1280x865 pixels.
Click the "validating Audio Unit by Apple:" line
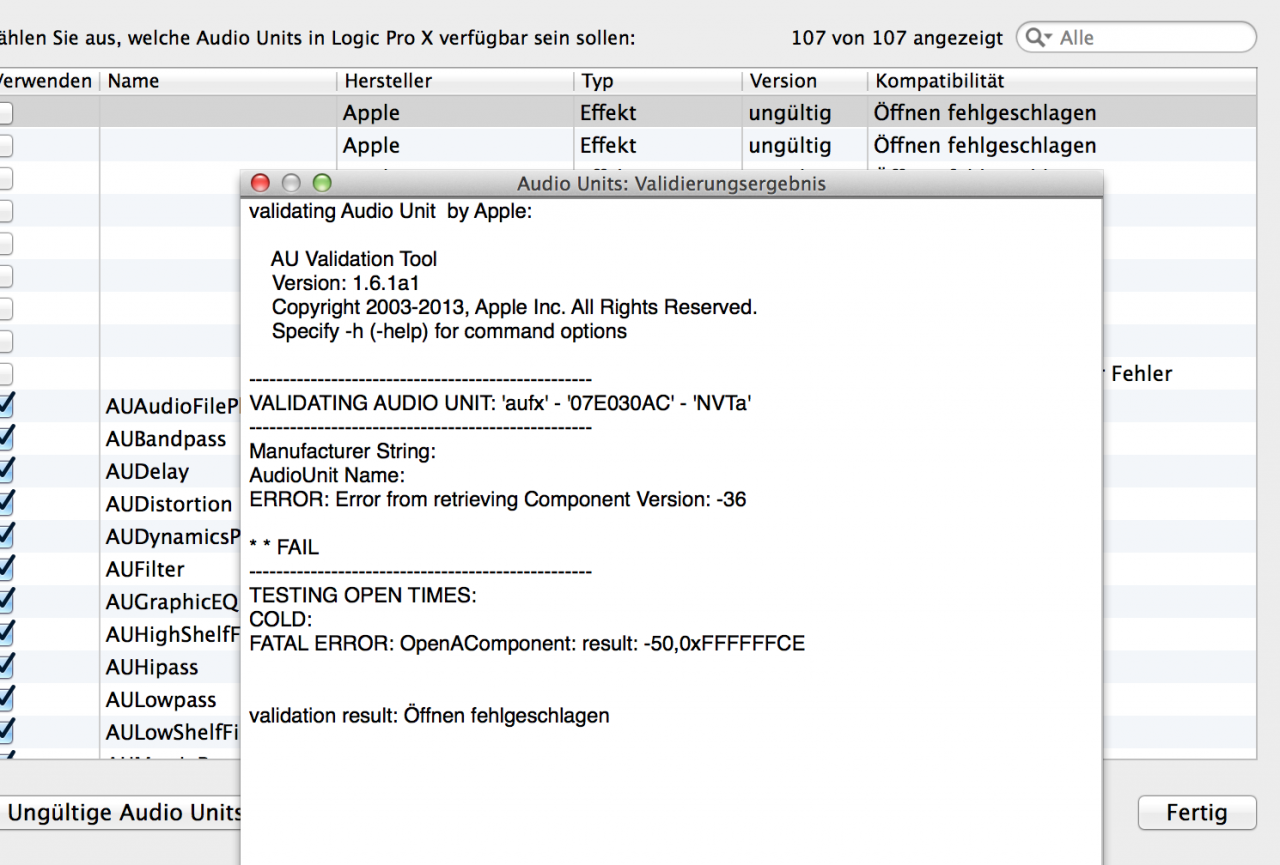(391, 211)
